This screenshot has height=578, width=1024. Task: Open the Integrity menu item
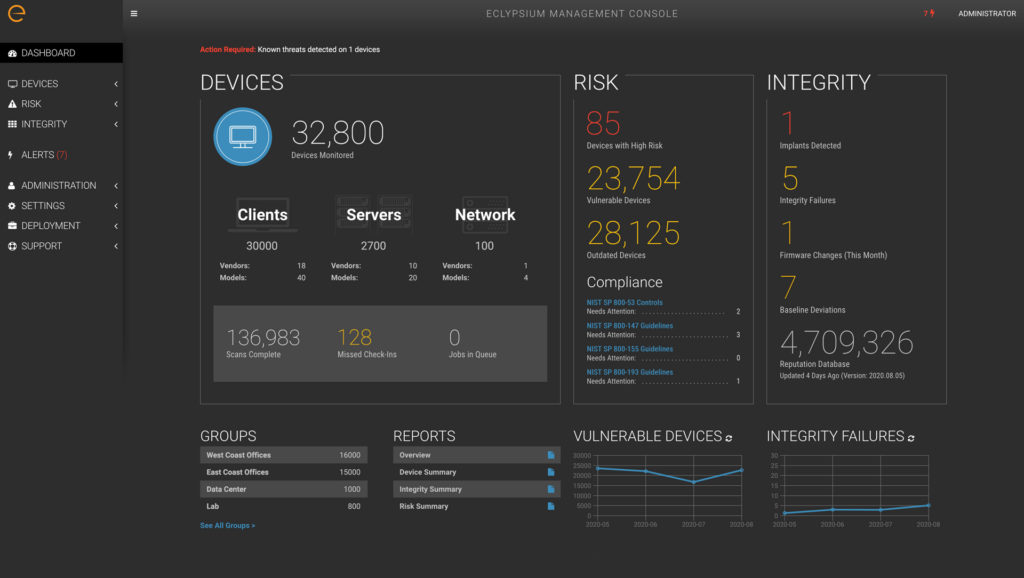61,124
